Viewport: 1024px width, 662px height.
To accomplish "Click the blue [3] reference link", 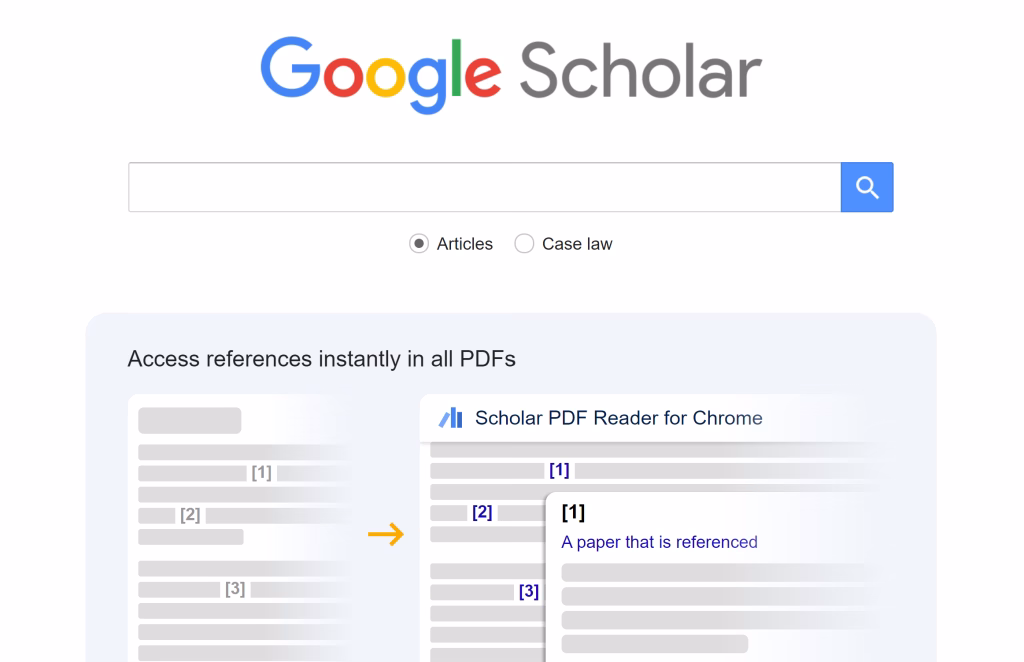I will click(528, 591).
